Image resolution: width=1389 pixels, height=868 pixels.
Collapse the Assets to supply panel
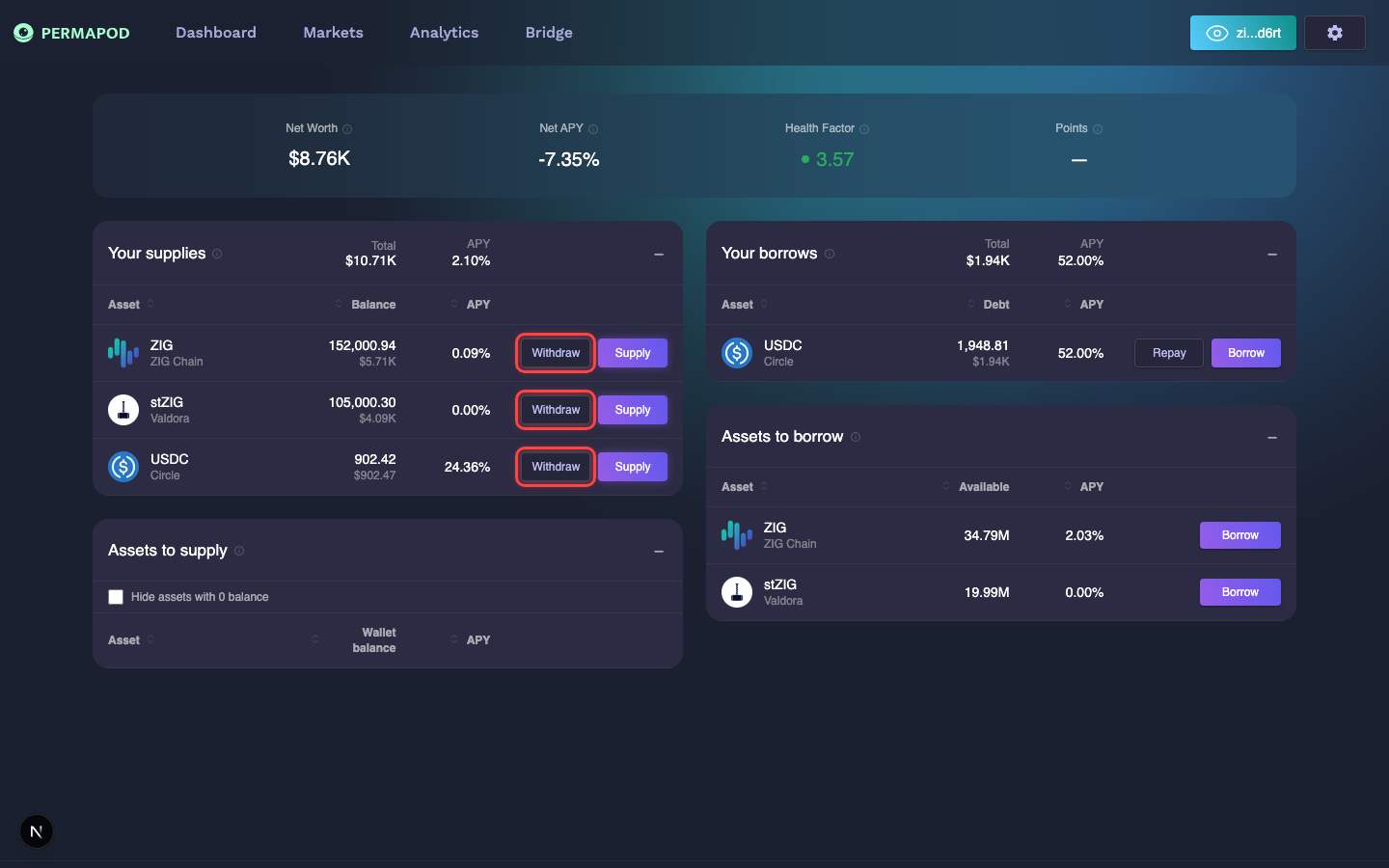(x=659, y=552)
